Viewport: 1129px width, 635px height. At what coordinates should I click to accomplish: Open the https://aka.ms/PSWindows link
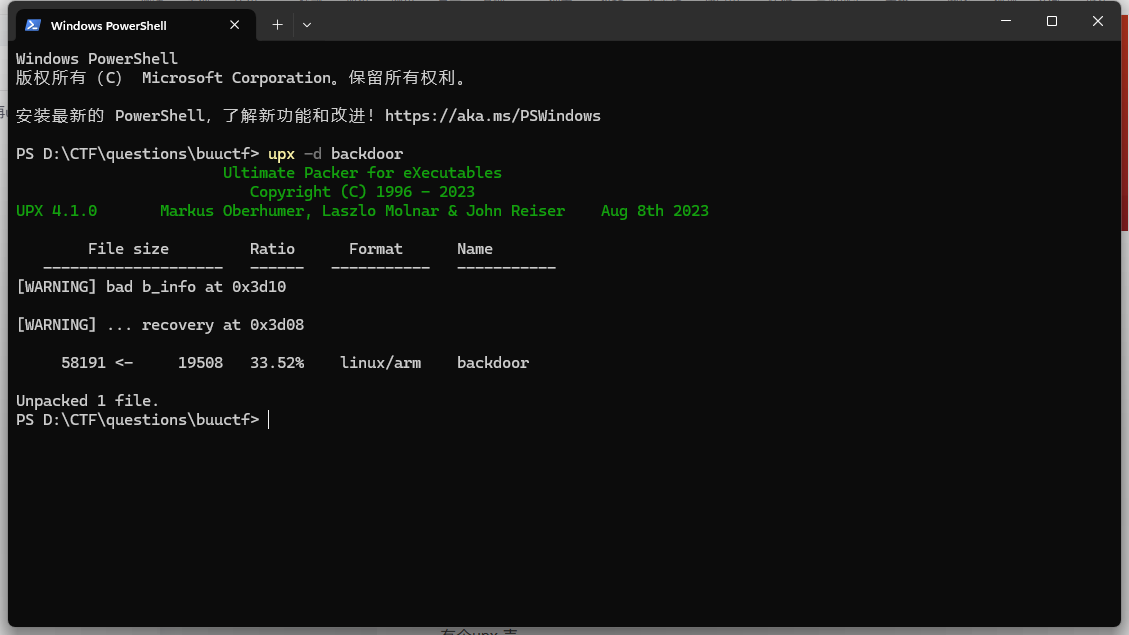(492, 116)
